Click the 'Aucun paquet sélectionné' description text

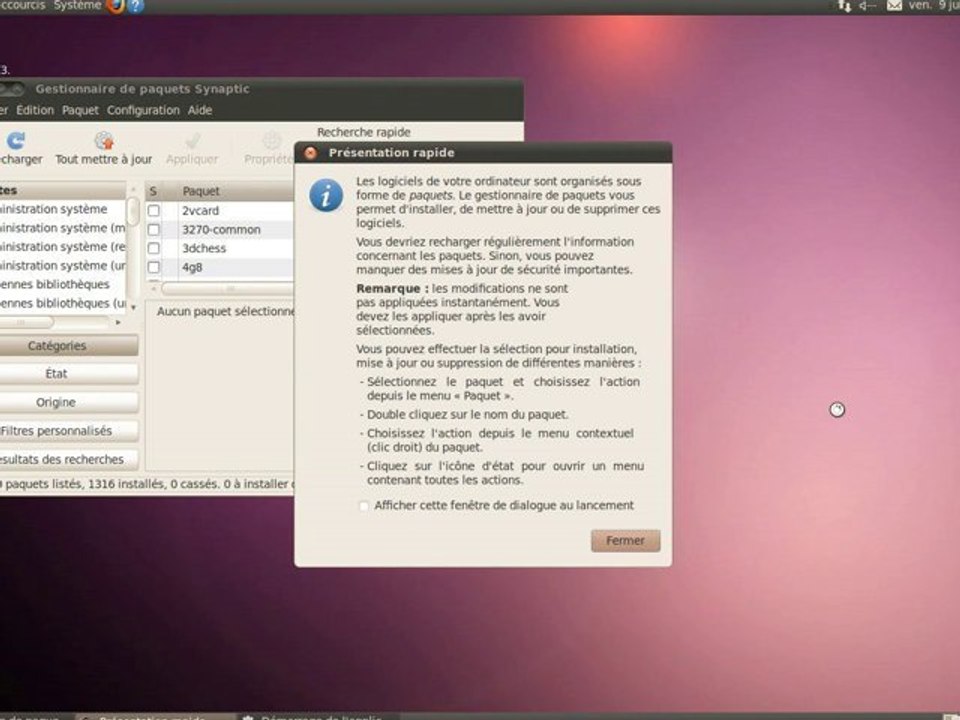click(x=225, y=312)
